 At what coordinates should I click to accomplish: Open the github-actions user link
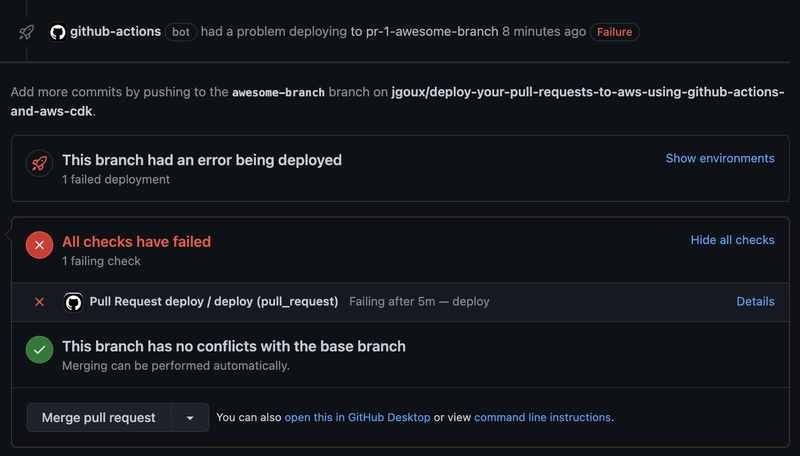click(x=115, y=32)
